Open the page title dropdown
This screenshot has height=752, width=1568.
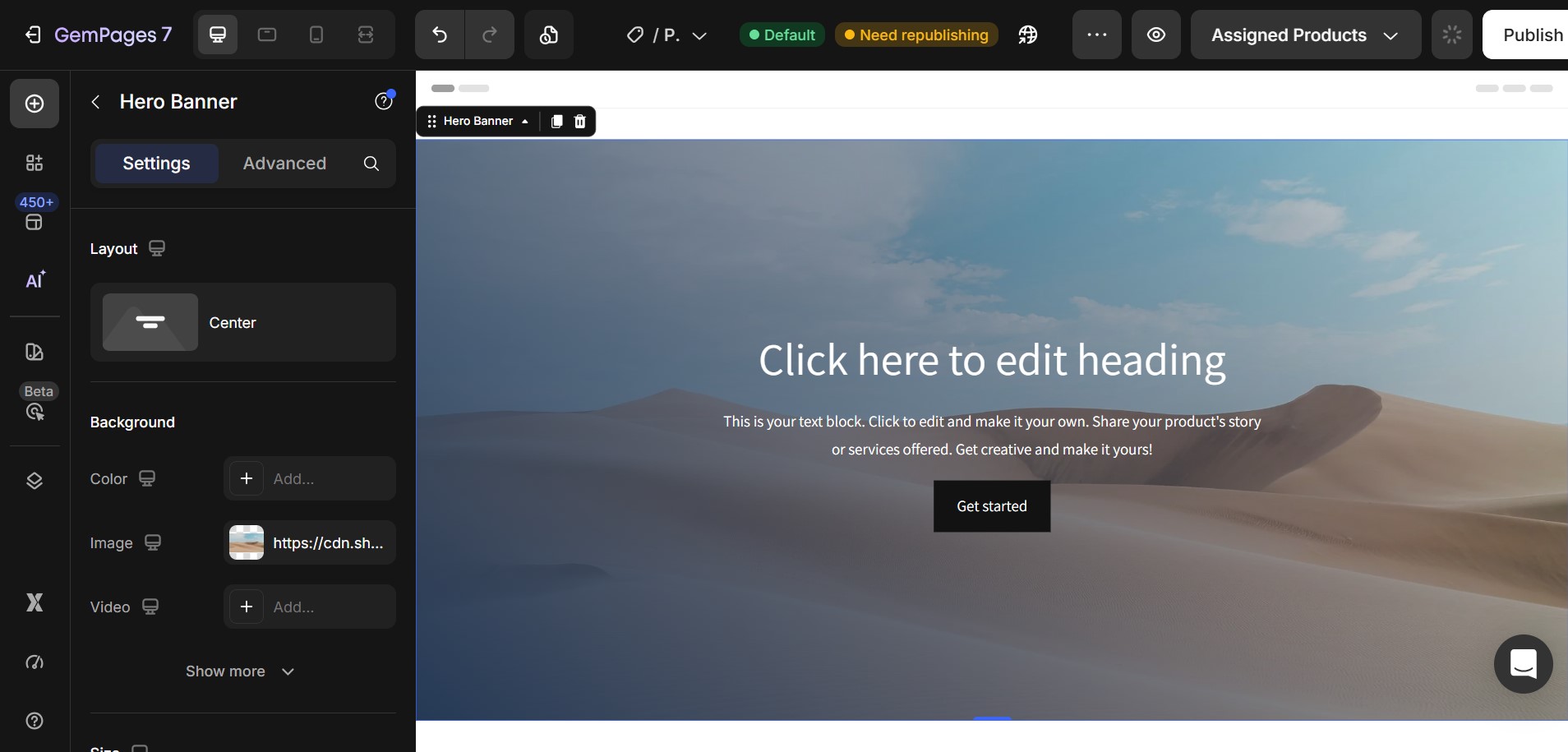(x=666, y=35)
